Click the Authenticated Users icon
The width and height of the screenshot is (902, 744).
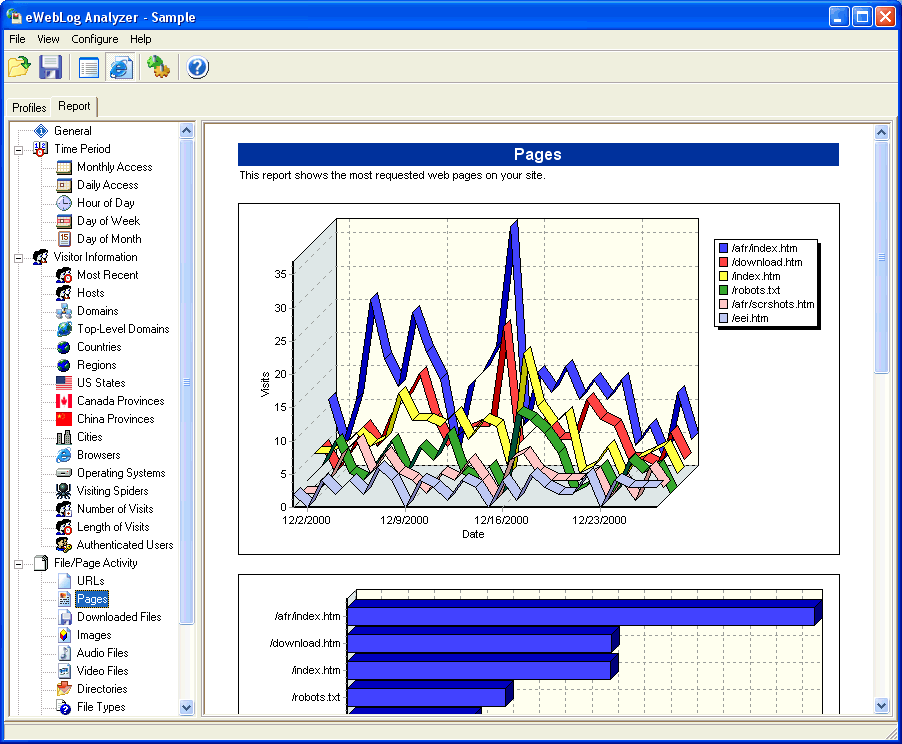point(64,545)
